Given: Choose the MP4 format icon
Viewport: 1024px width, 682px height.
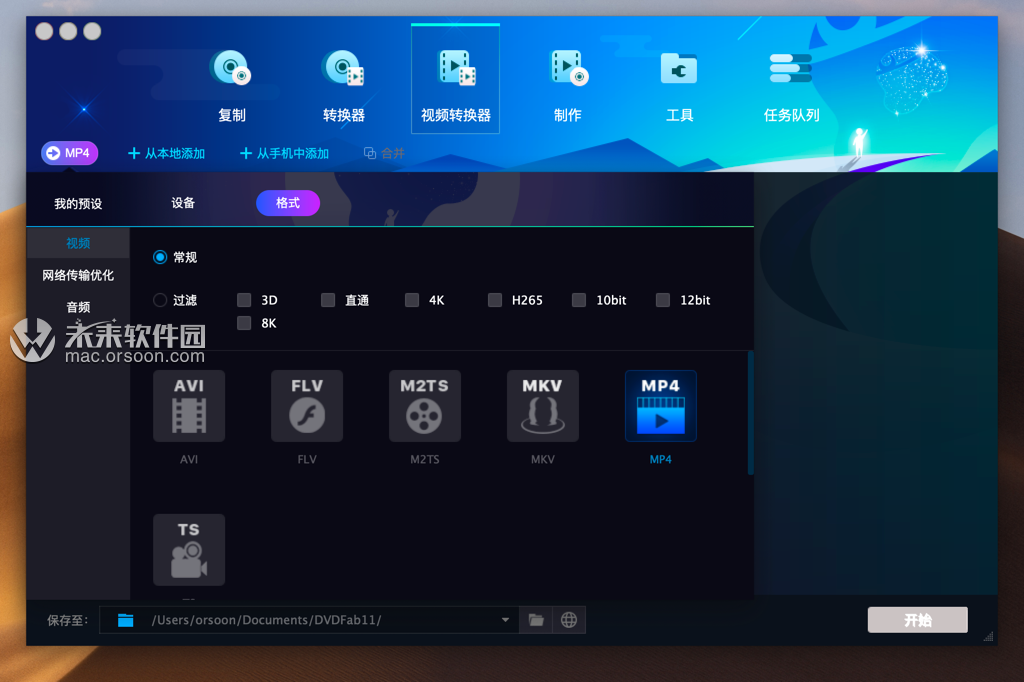Looking at the screenshot, I should (x=660, y=406).
